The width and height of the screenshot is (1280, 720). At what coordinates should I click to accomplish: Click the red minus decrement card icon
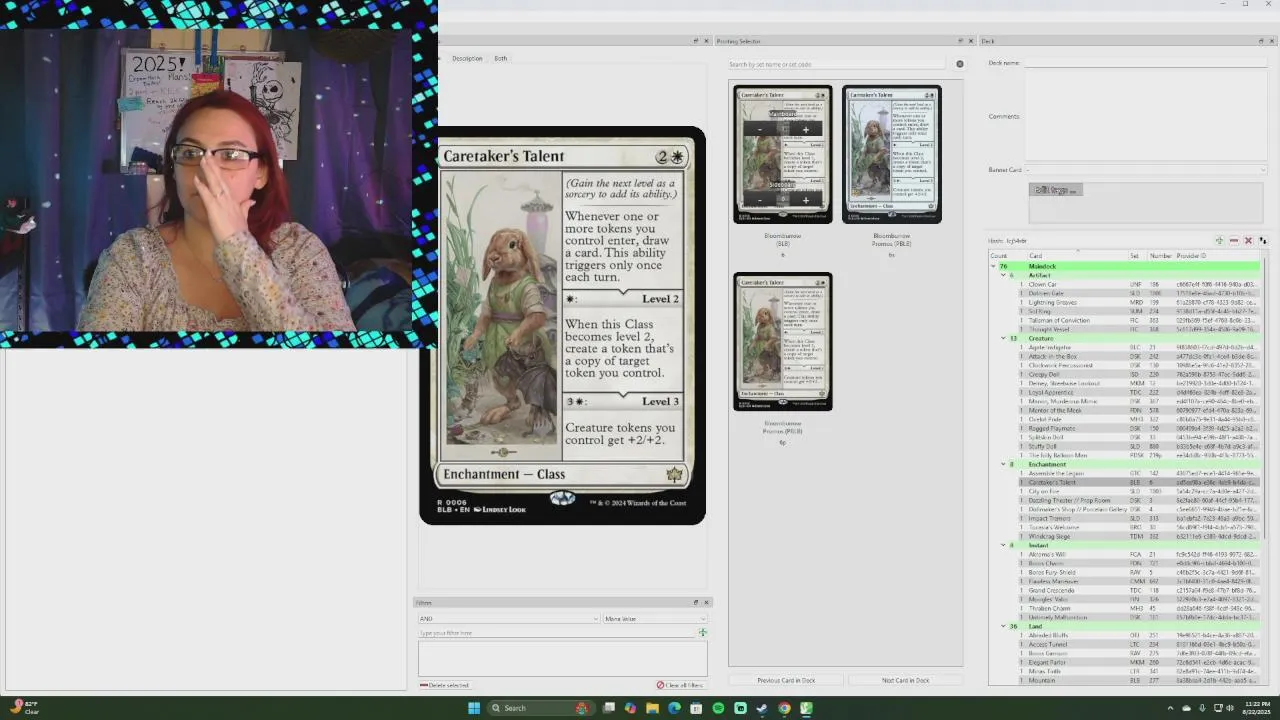click(1233, 241)
